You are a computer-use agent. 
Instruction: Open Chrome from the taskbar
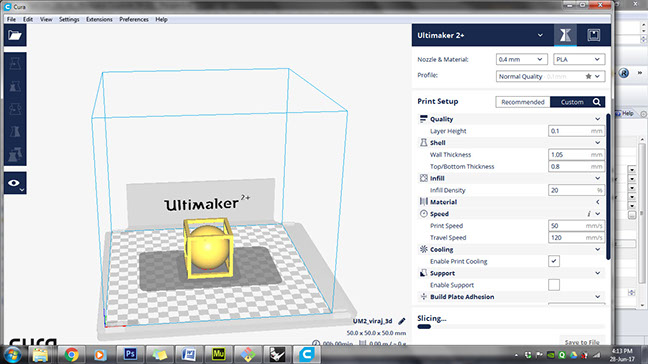(x=71, y=355)
